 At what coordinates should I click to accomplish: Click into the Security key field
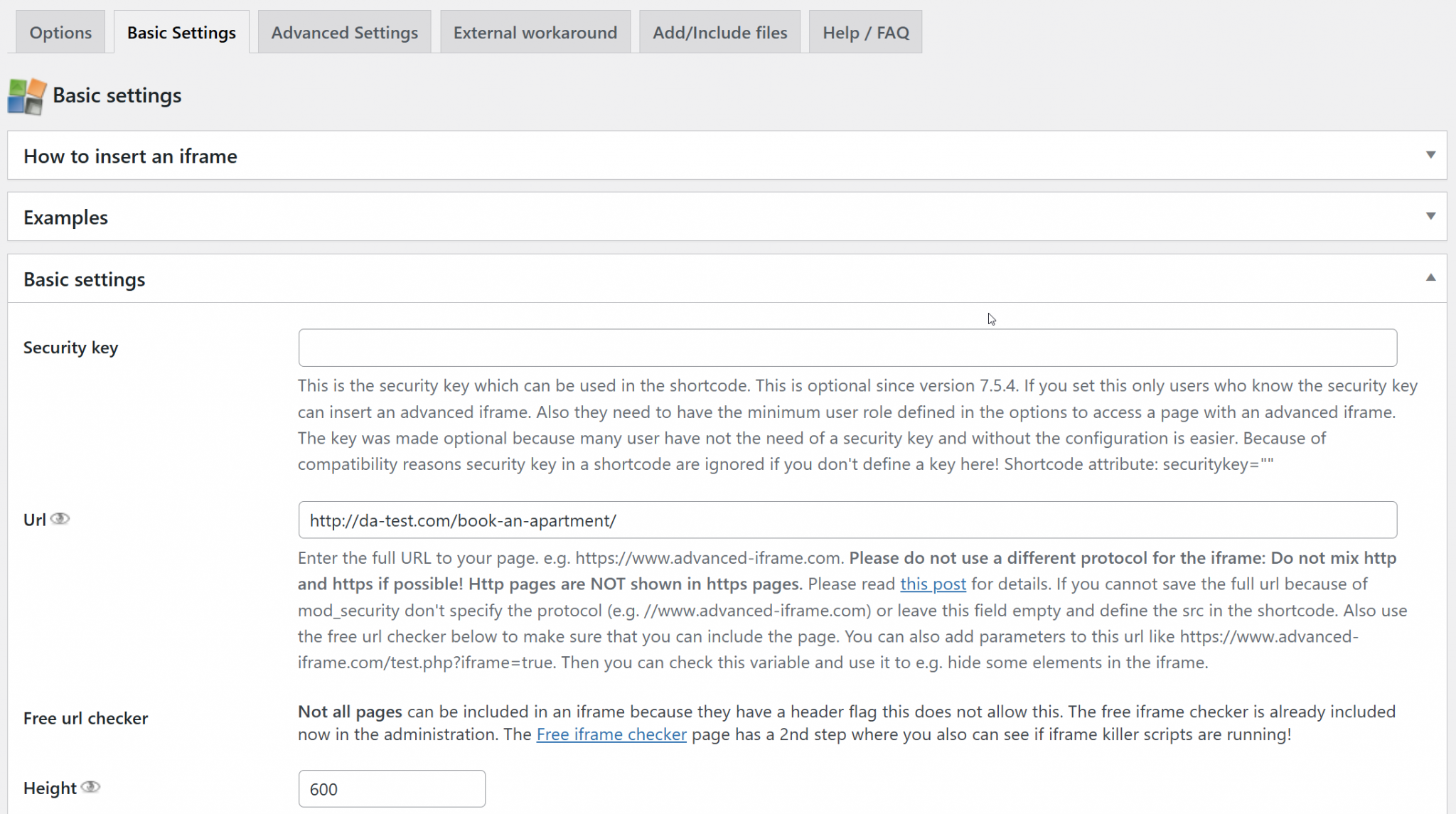pyautogui.click(x=847, y=348)
